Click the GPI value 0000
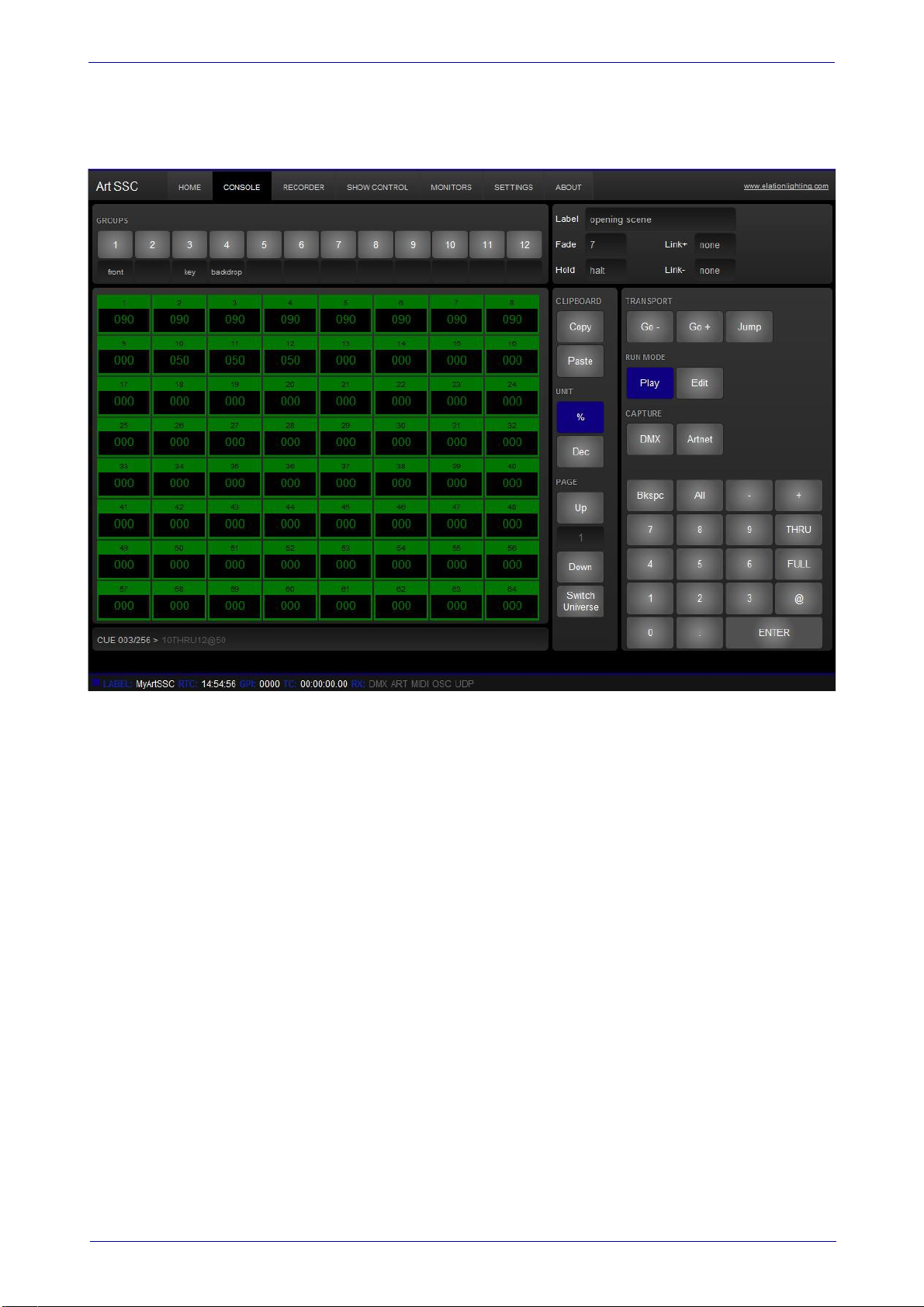This screenshot has width=924, height=1307. [x=269, y=684]
